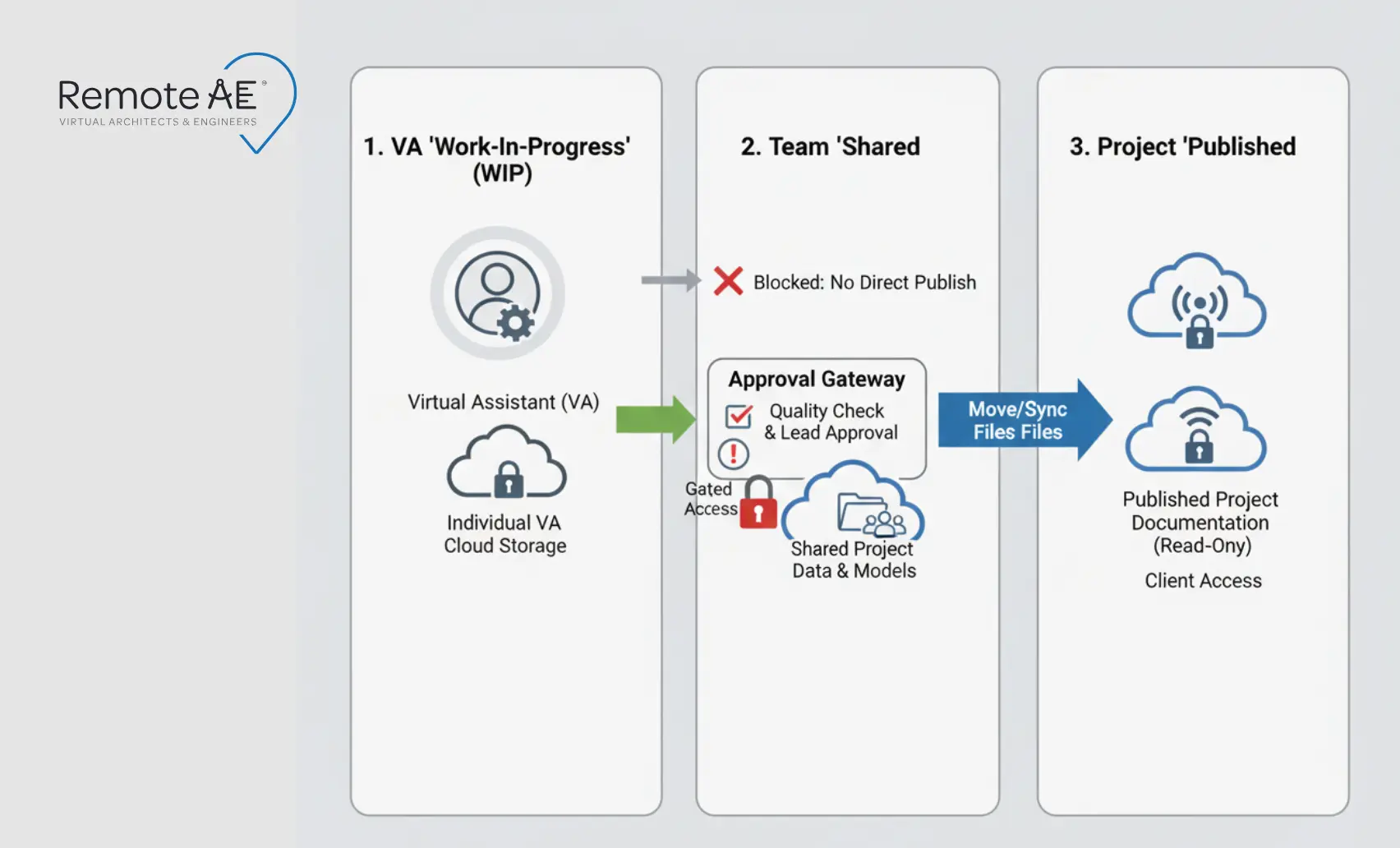Click the broadcast signal cloud lock icon

click(x=1197, y=301)
